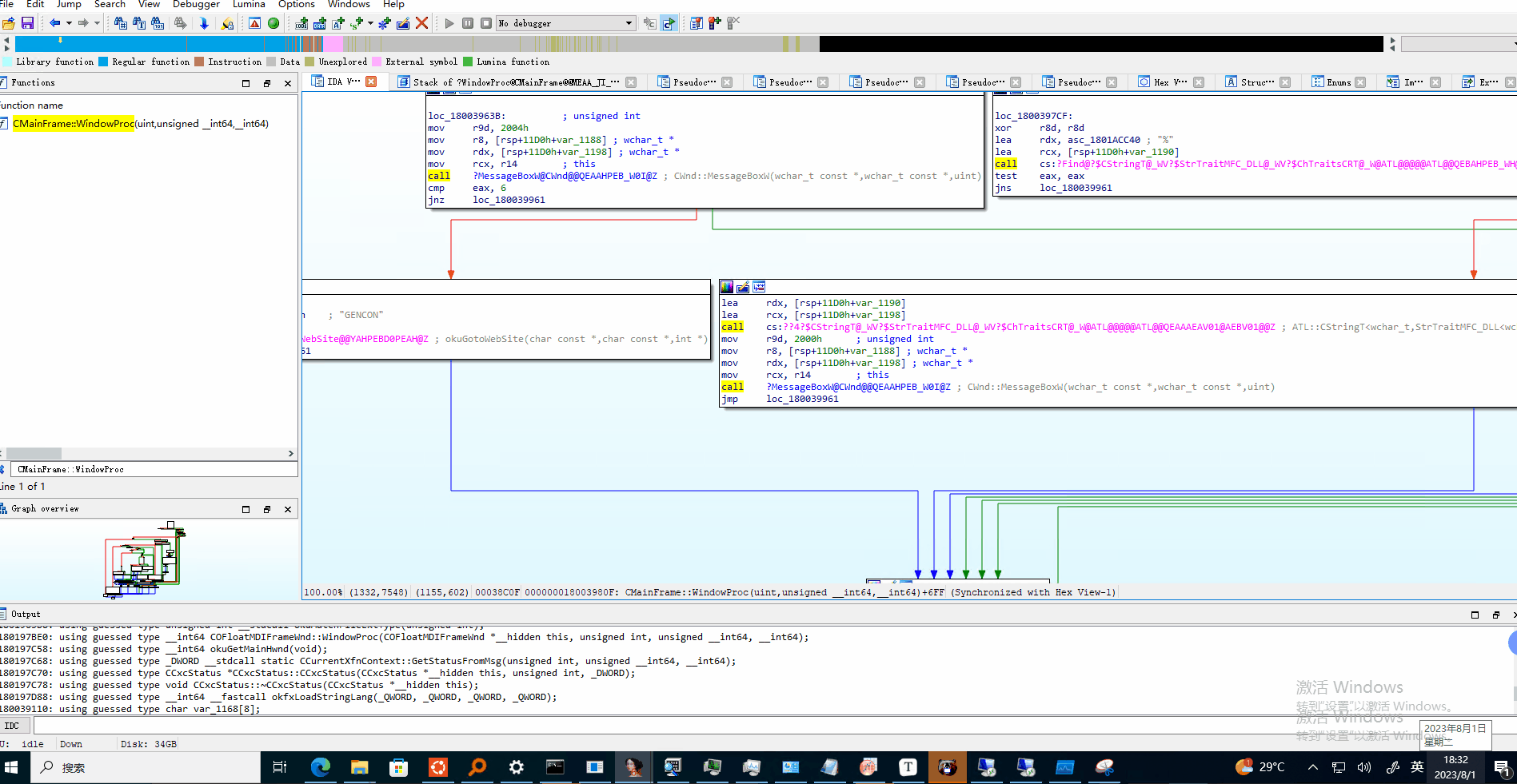Open File Explorer from taskbar
The width and height of the screenshot is (1517, 784).
coord(359,767)
